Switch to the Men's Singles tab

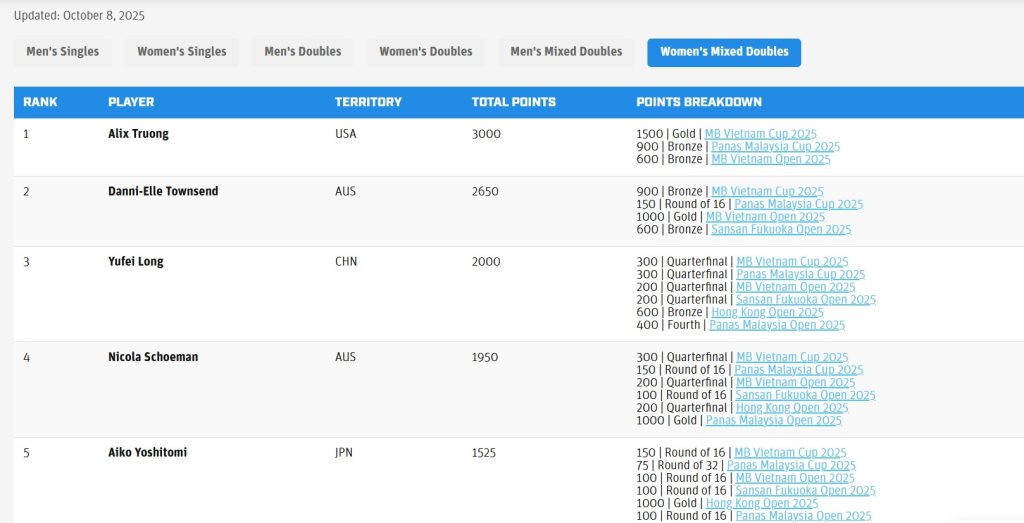coord(62,52)
